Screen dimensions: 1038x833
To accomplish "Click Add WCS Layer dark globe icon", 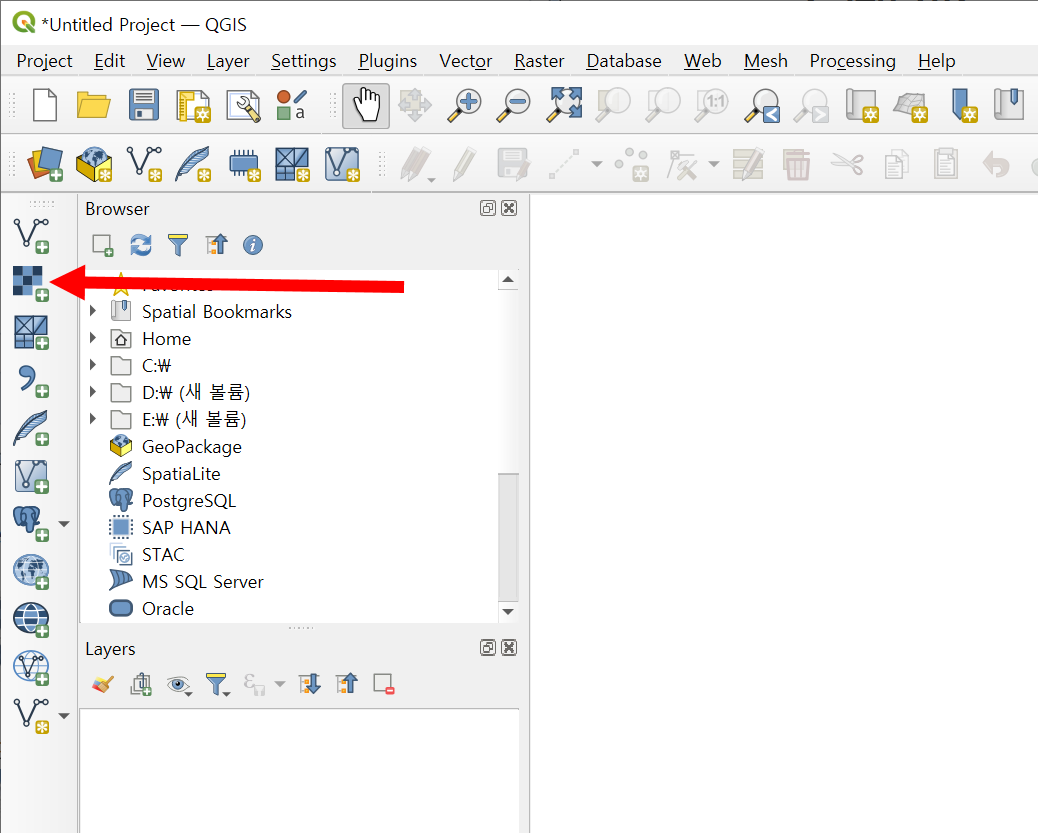I will (x=31, y=620).
